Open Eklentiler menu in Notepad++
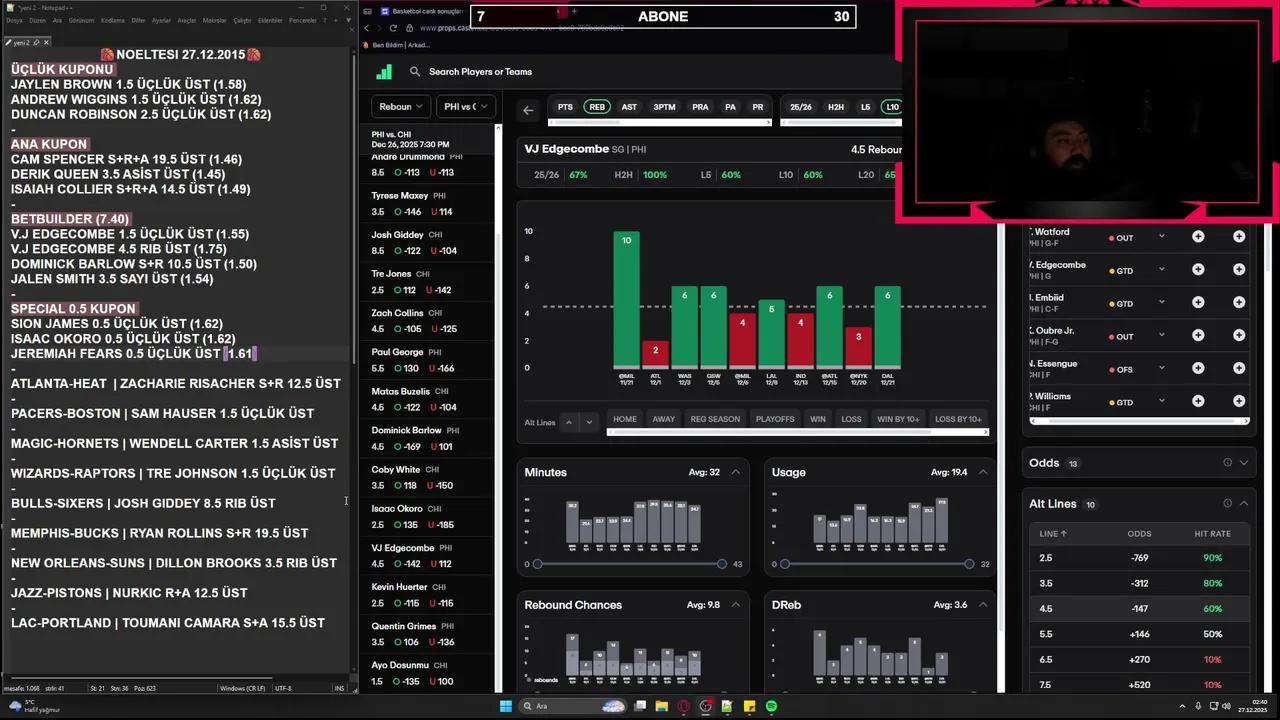1280x720 pixels. pyautogui.click(x=270, y=20)
